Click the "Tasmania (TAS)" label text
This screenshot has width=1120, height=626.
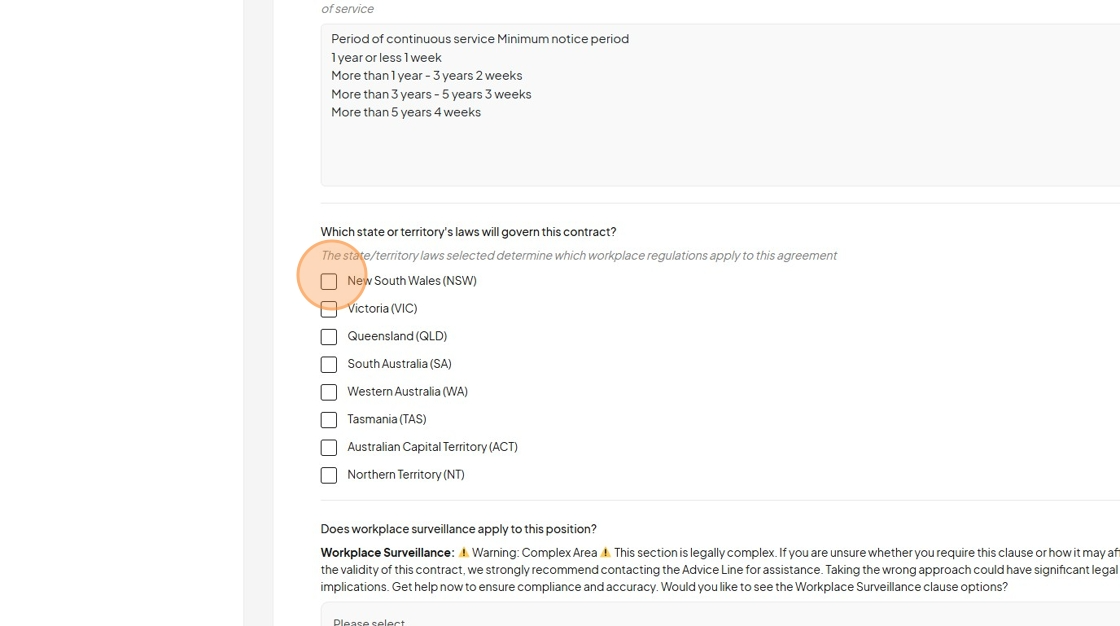click(386, 419)
